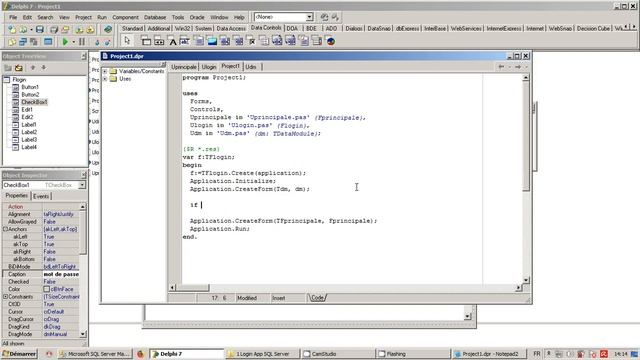Click the Toggle Form/Unit icon

click(x=34, y=42)
